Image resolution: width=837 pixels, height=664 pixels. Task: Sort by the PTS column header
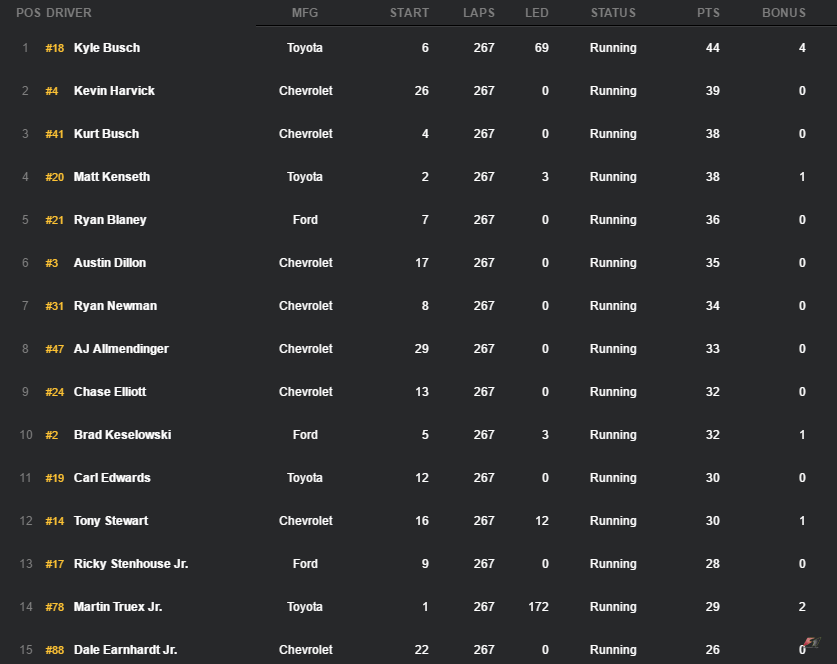click(x=708, y=13)
